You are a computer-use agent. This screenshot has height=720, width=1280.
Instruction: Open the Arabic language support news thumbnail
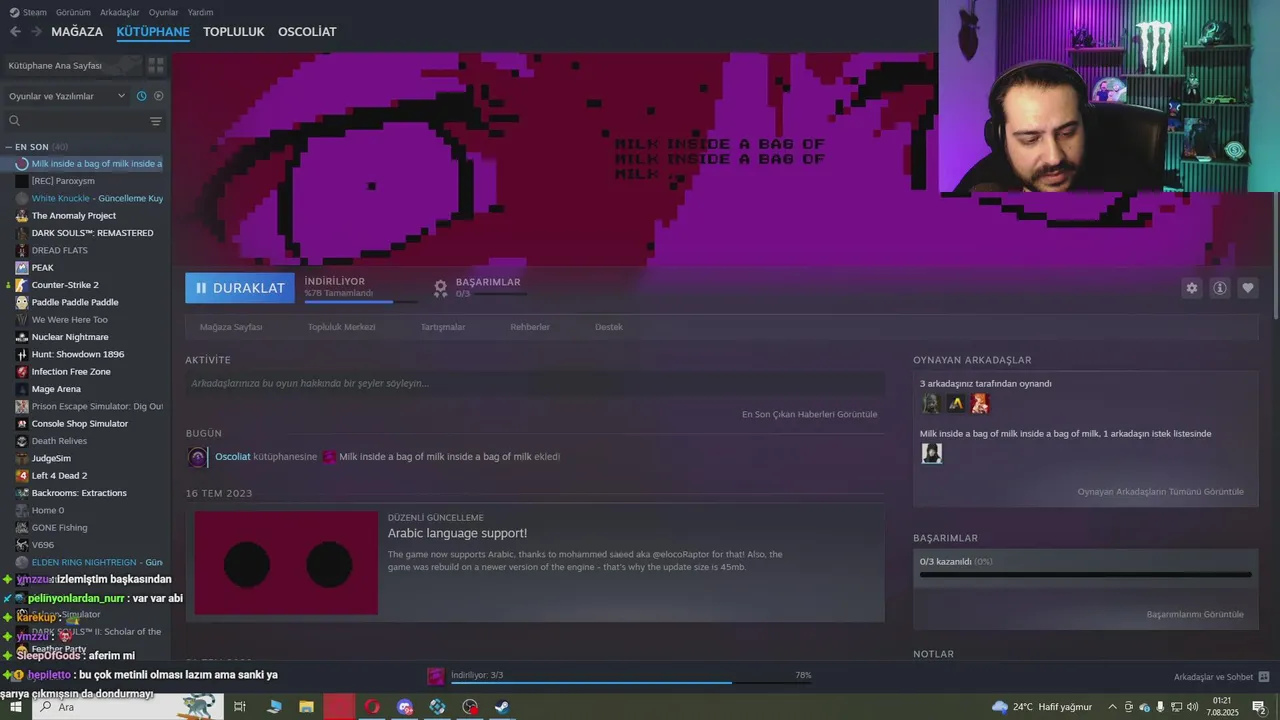(286, 564)
